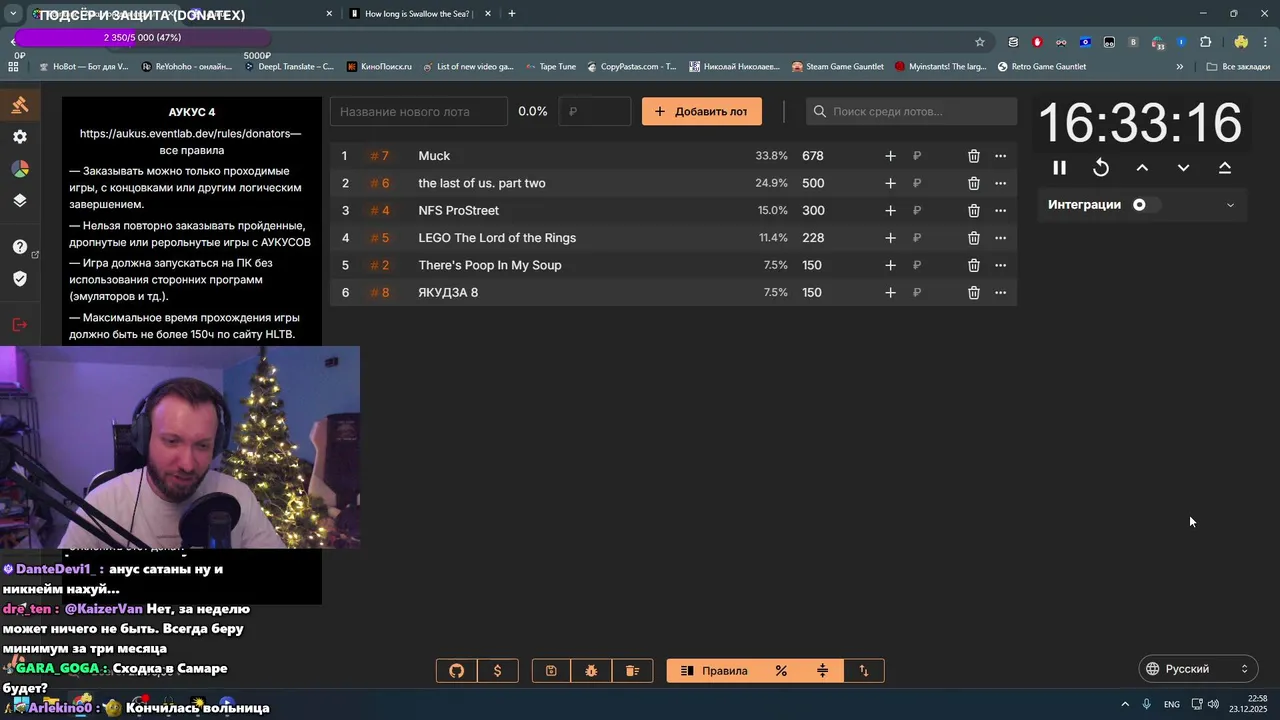Open the CopyPastas.com bookmark
The image size is (1280, 720).
tap(632, 67)
